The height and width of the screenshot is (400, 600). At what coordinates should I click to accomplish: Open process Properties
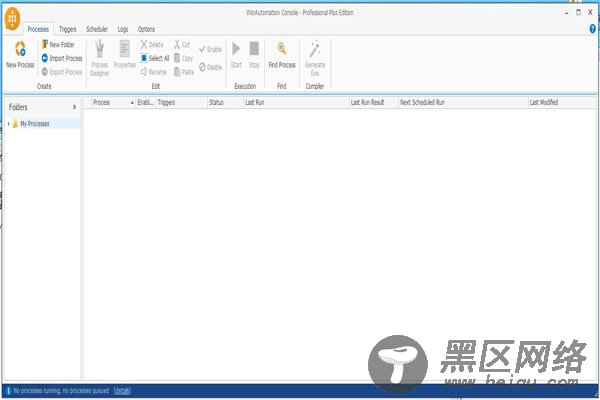coord(125,54)
